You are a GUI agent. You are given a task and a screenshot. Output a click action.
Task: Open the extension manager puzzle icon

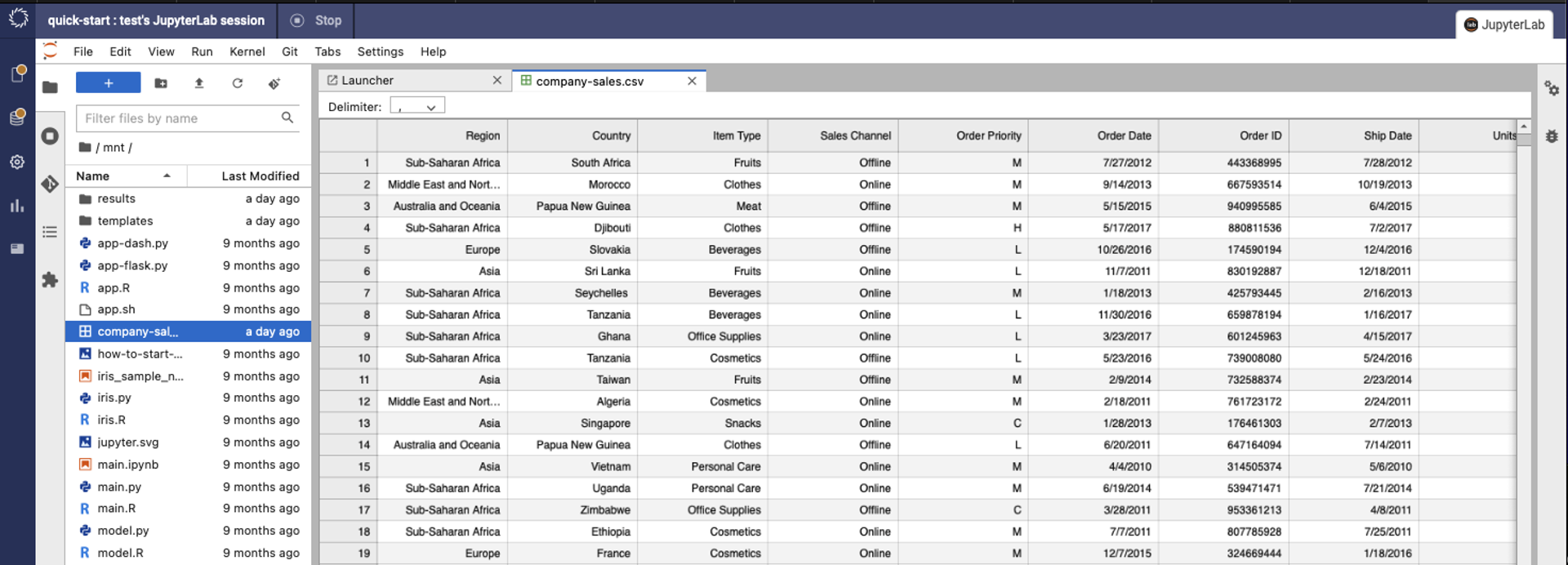[x=50, y=280]
